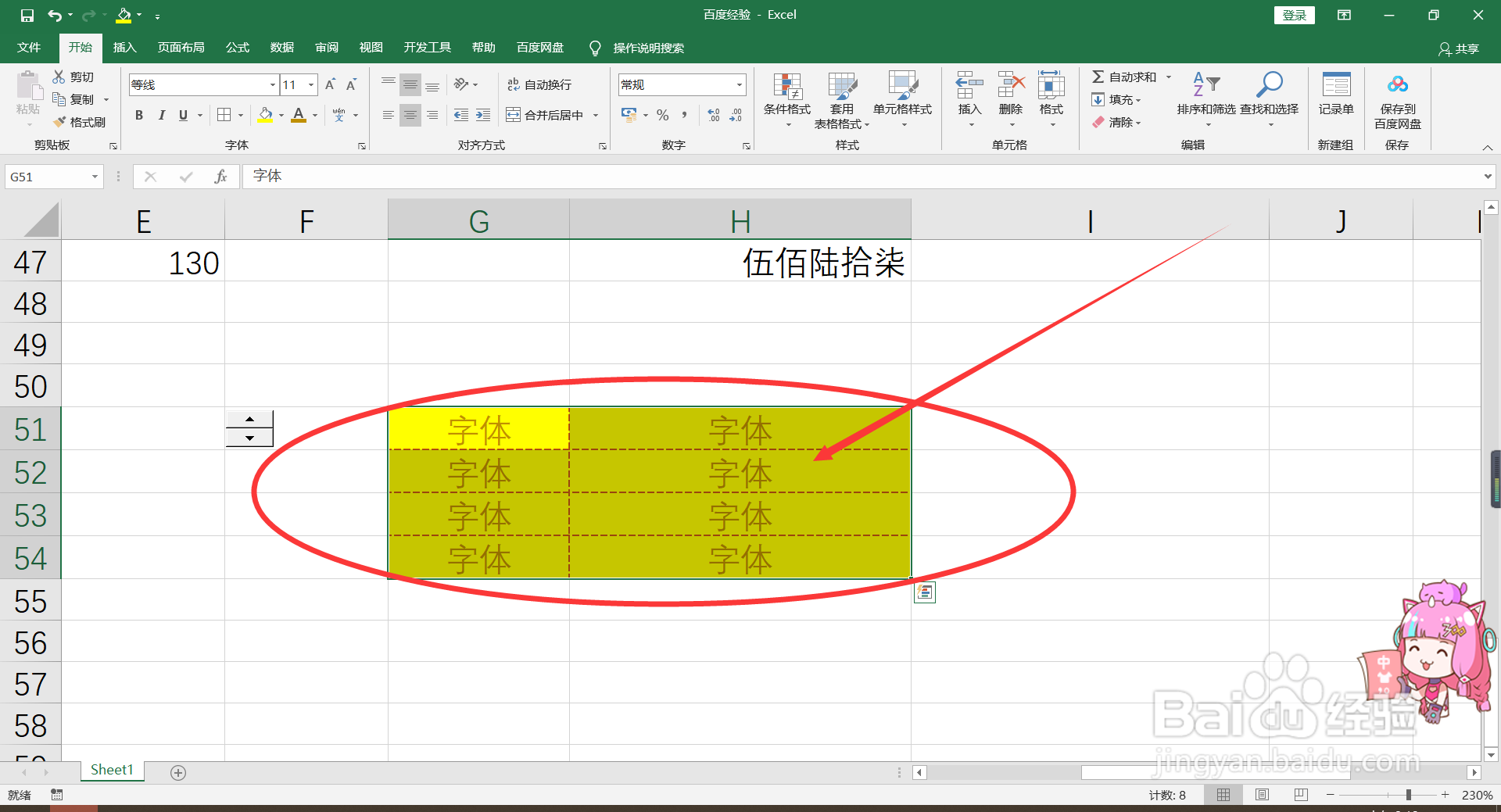Toggle underline formatting
Screen dimensions: 1501x812
click(181, 115)
